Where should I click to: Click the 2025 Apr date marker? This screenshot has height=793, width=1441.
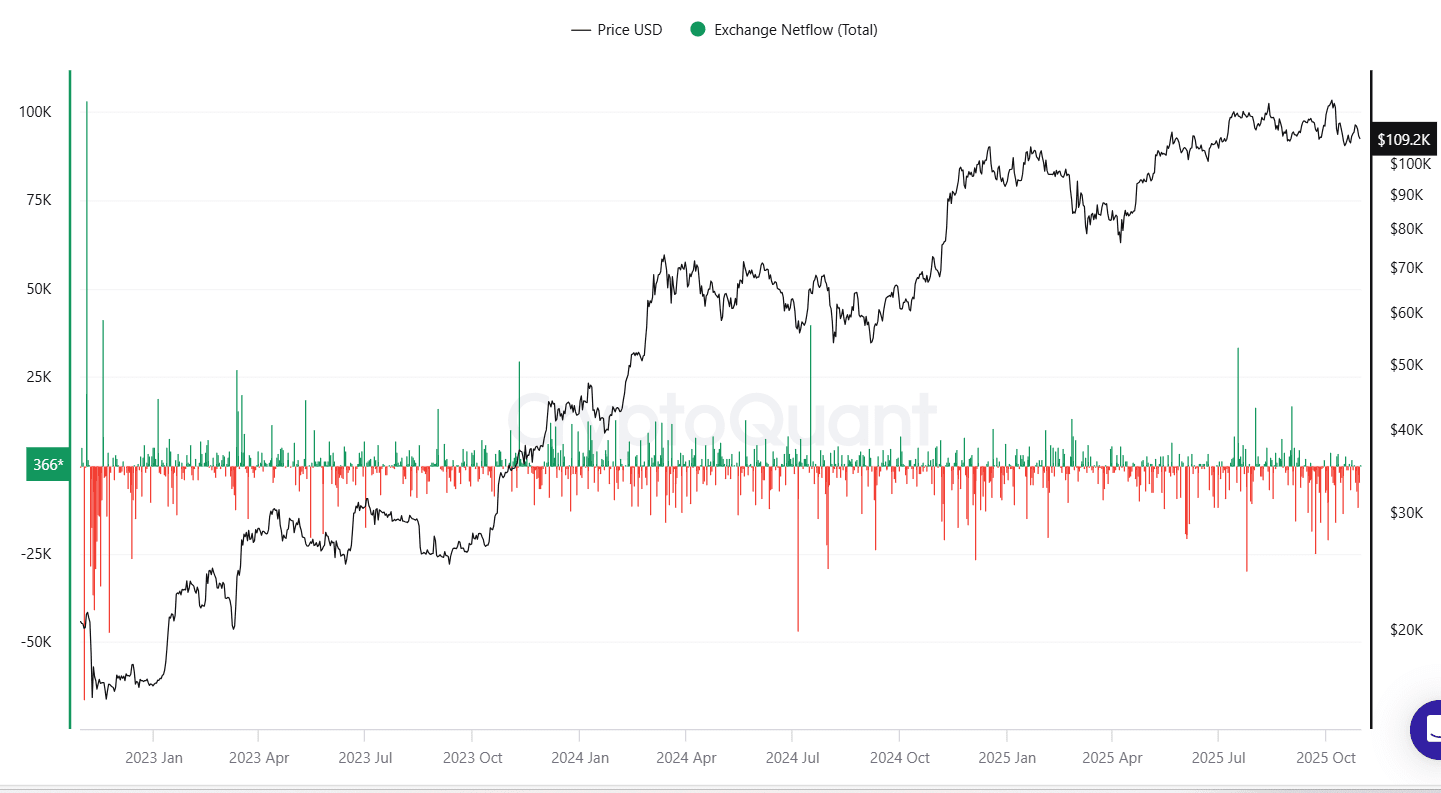point(1112,758)
